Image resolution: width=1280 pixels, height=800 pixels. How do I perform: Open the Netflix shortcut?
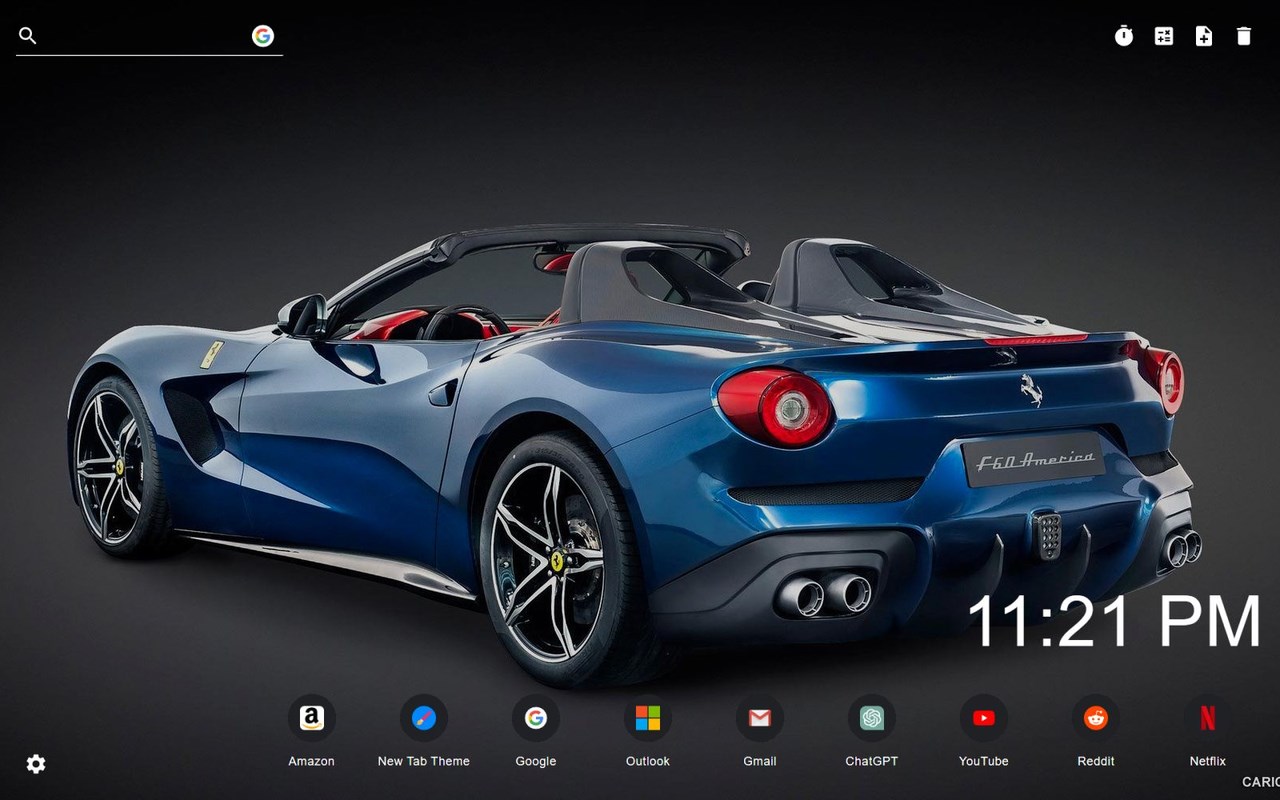pos(1208,718)
